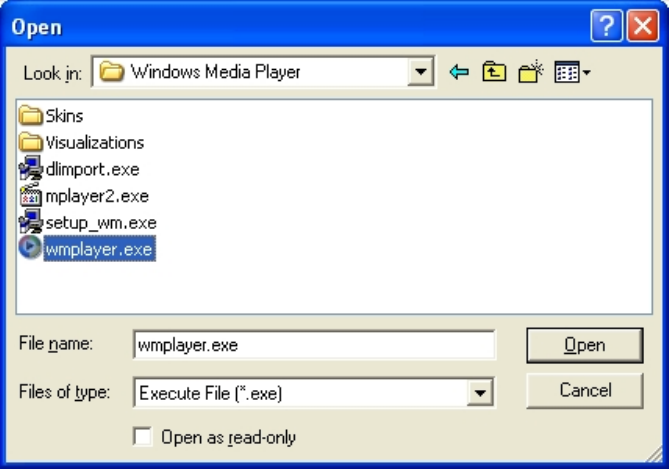669x469 pixels.
Task: Select the Skins folder icon
Action: (31, 115)
